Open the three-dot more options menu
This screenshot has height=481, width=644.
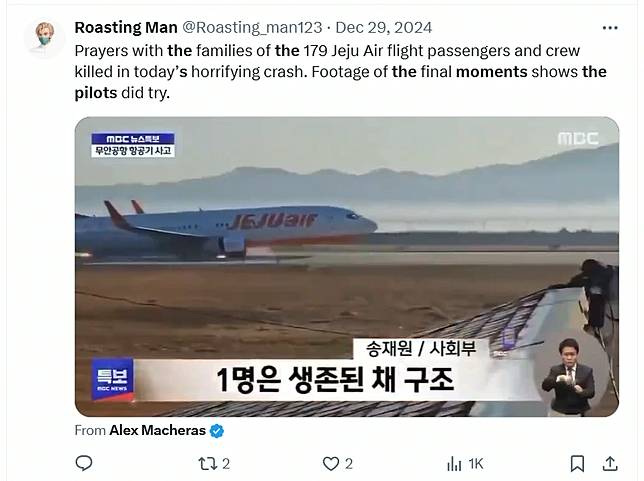[610, 28]
